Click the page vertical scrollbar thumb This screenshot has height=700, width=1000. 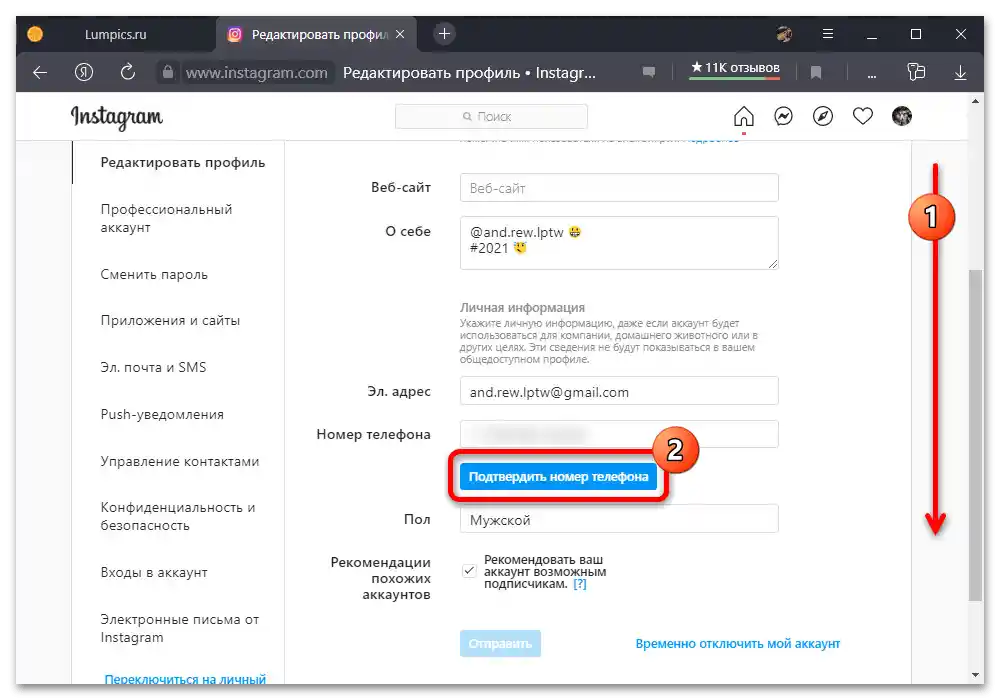point(975,435)
